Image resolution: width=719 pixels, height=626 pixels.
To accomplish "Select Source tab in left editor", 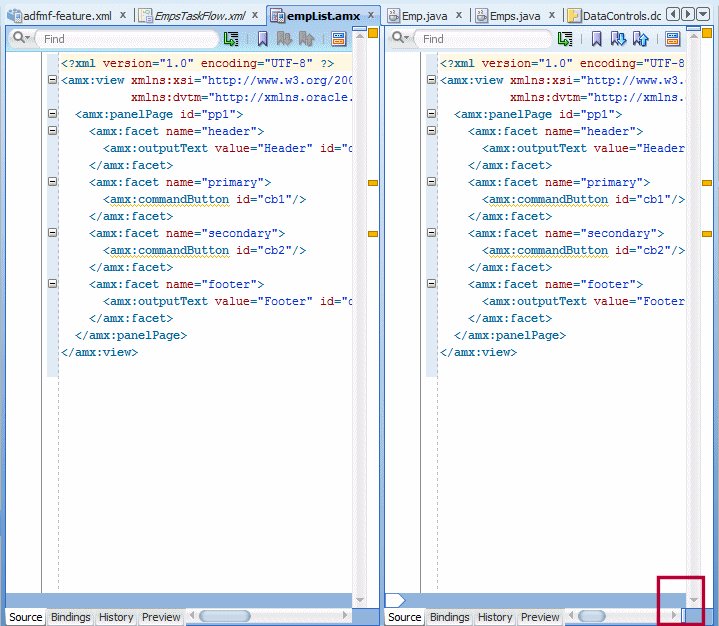I will point(26,617).
